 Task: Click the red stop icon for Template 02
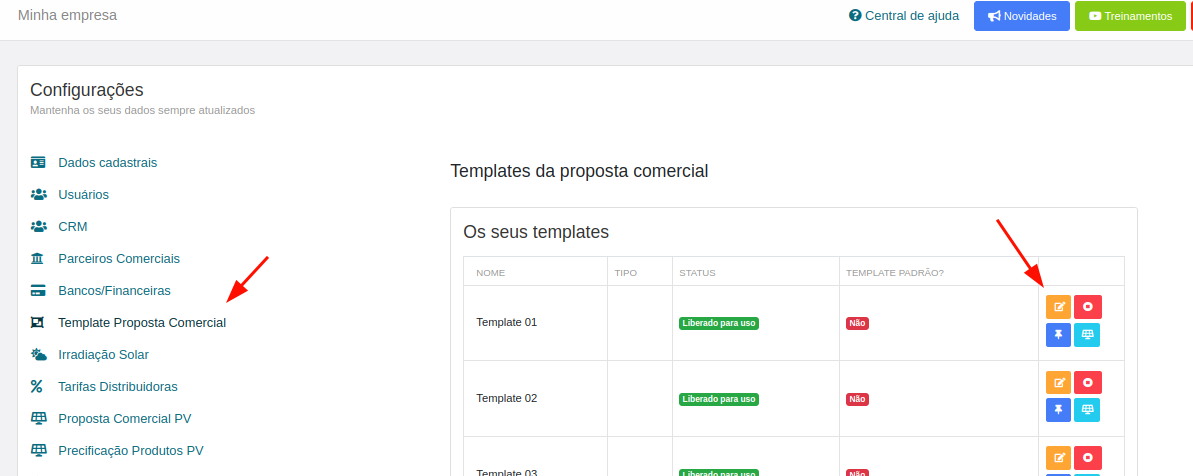[1088, 382]
